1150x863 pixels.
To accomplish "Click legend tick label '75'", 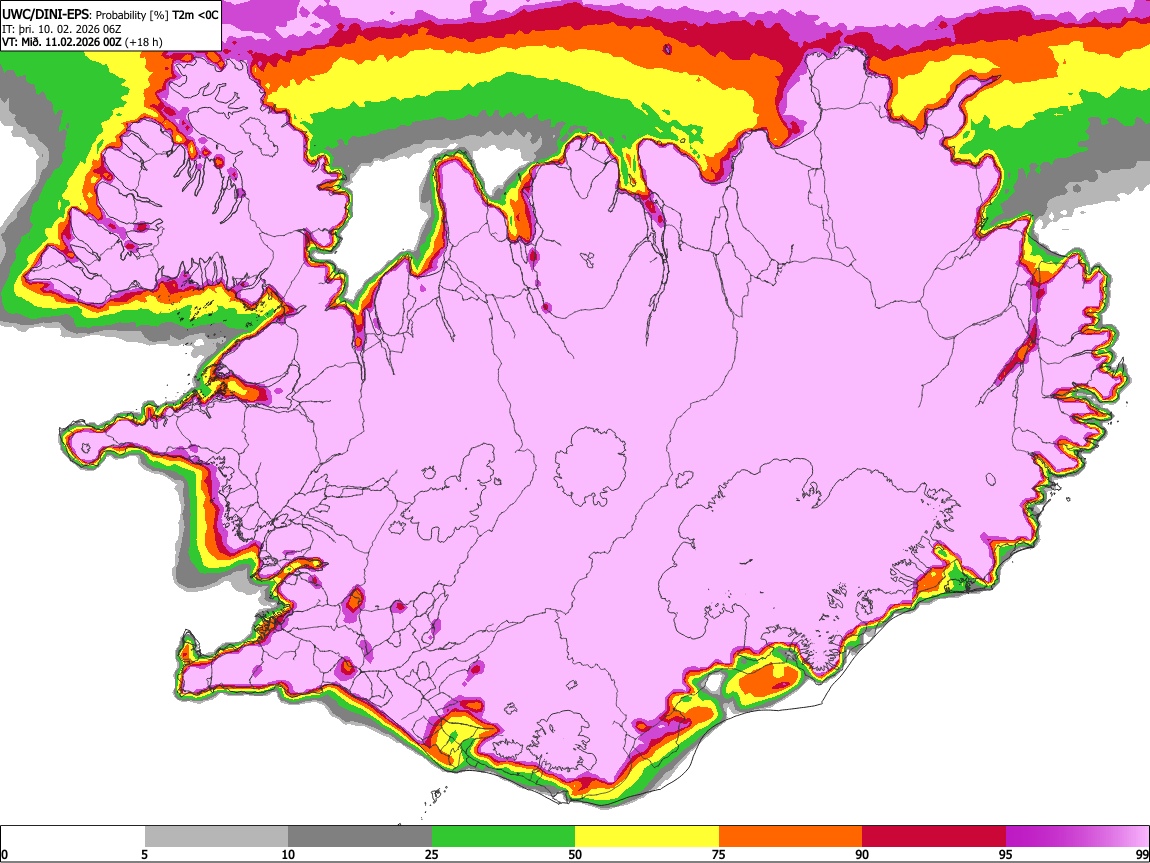I will [x=719, y=855].
